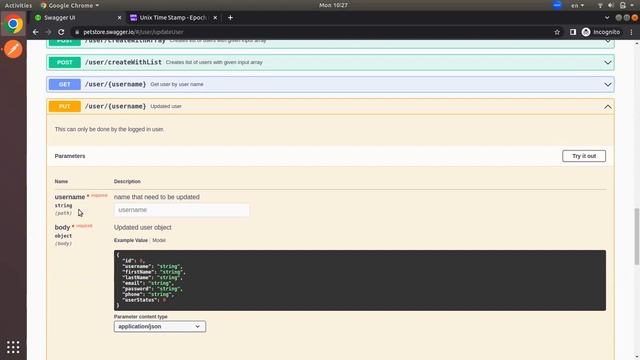Click the PUT method badge
Image resolution: width=640 pixels, height=360 pixels.
64,107
